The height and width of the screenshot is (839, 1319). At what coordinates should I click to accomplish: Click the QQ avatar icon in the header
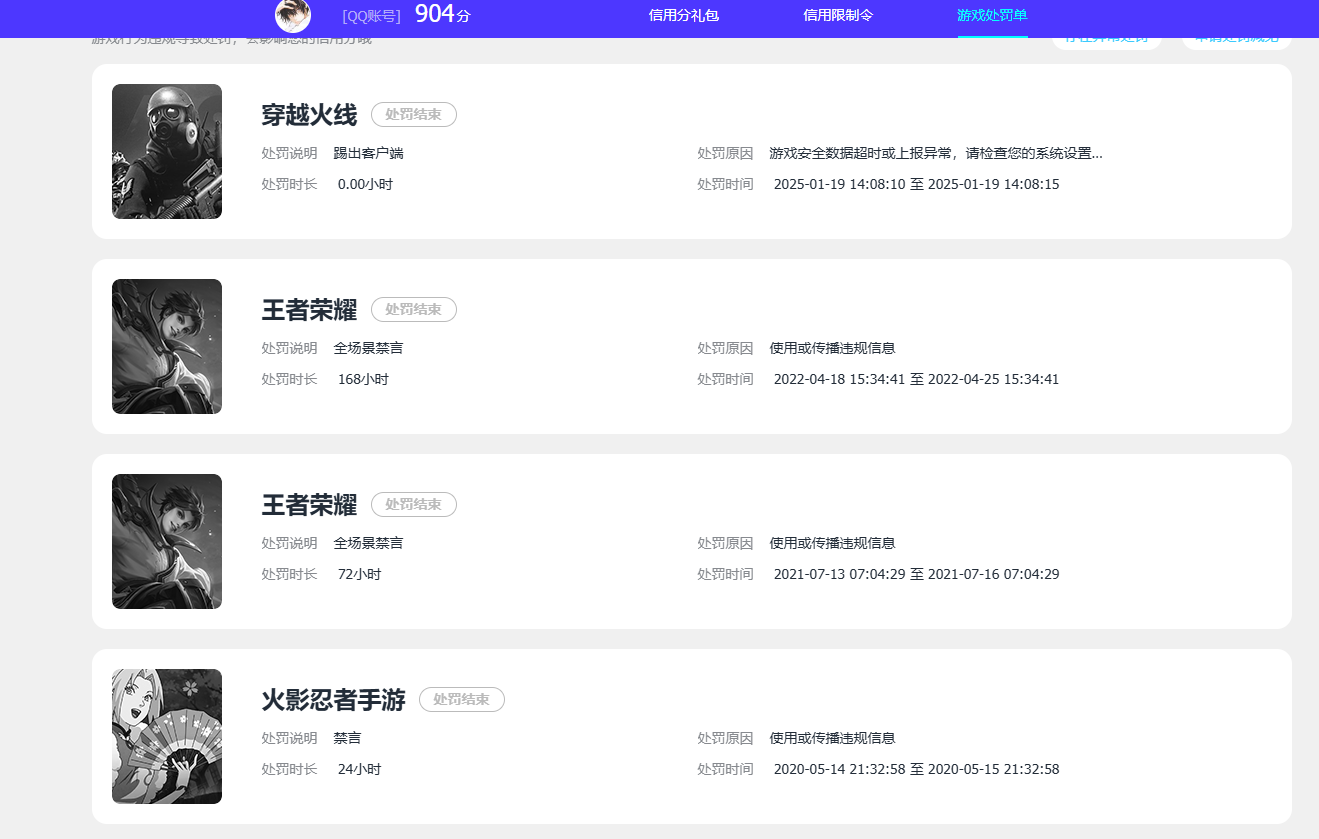coord(292,17)
